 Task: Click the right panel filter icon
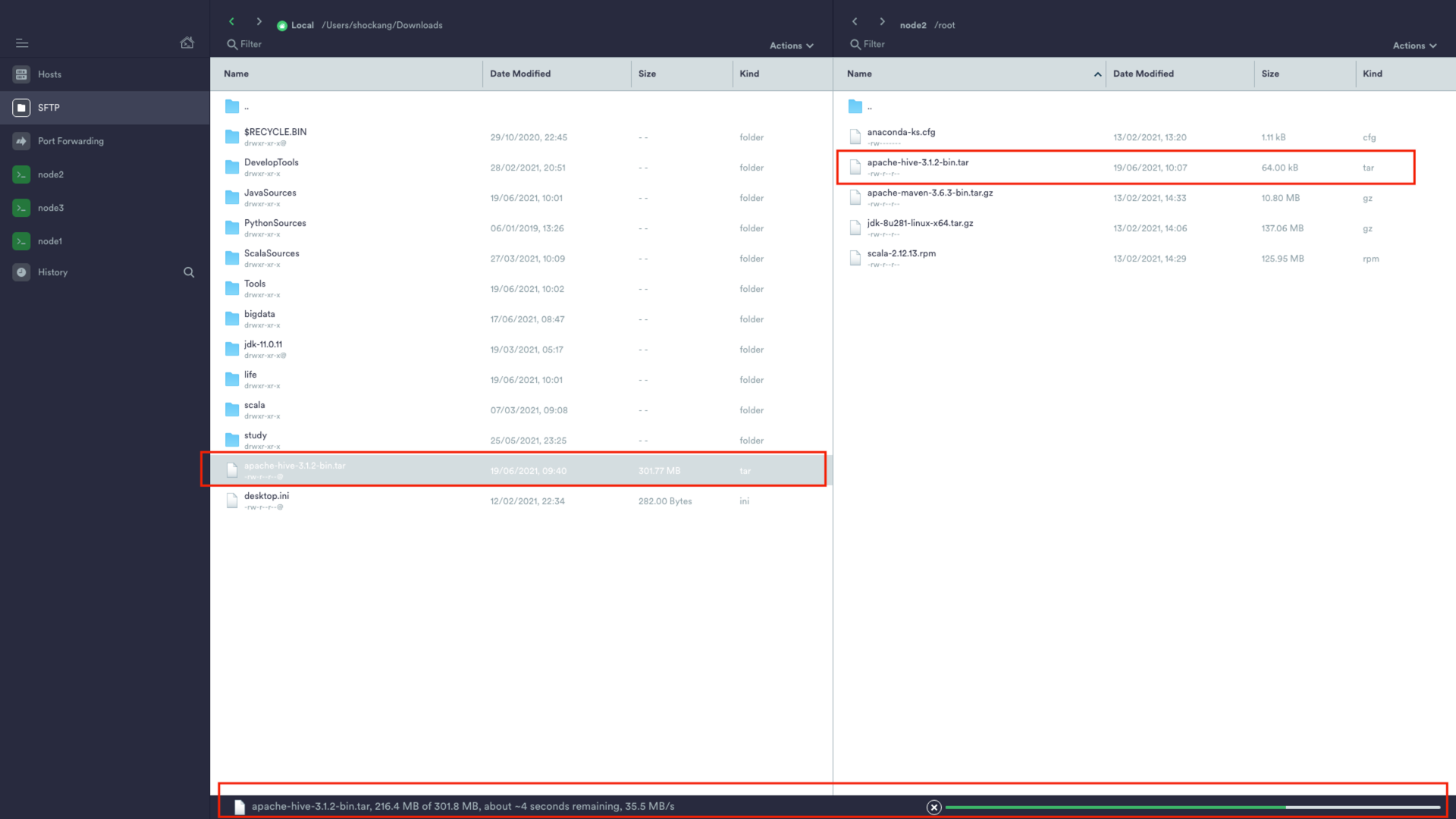855,44
